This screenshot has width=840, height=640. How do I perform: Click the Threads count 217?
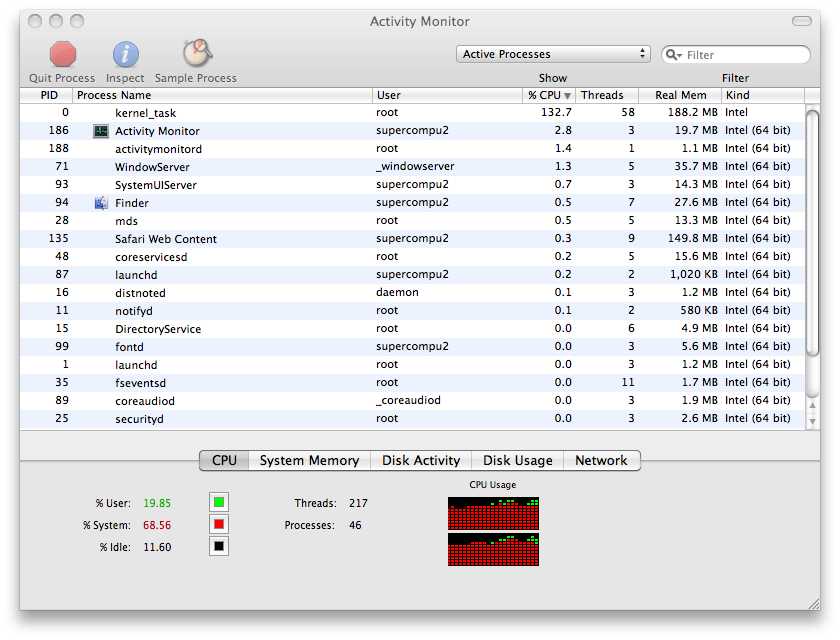point(358,503)
